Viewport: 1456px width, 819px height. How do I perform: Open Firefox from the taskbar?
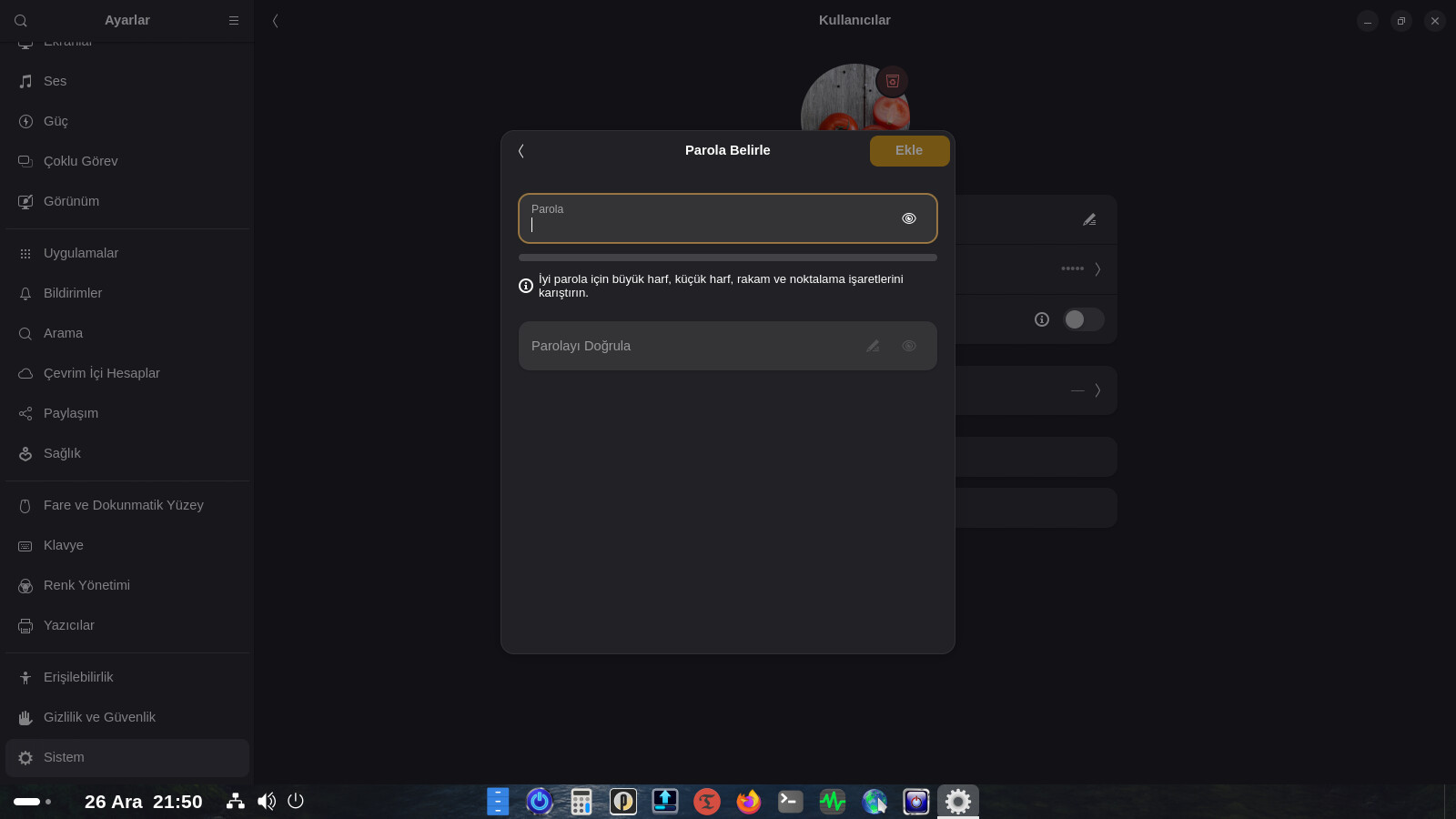point(748,801)
